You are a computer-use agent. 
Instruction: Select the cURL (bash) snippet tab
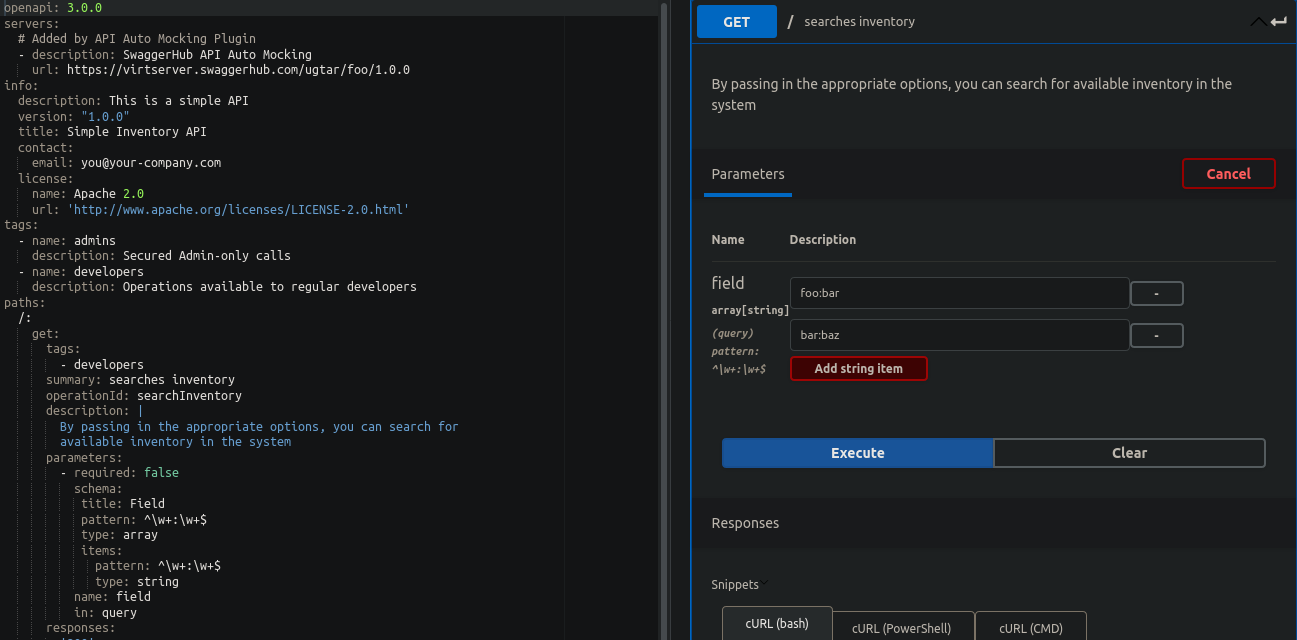click(777, 623)
